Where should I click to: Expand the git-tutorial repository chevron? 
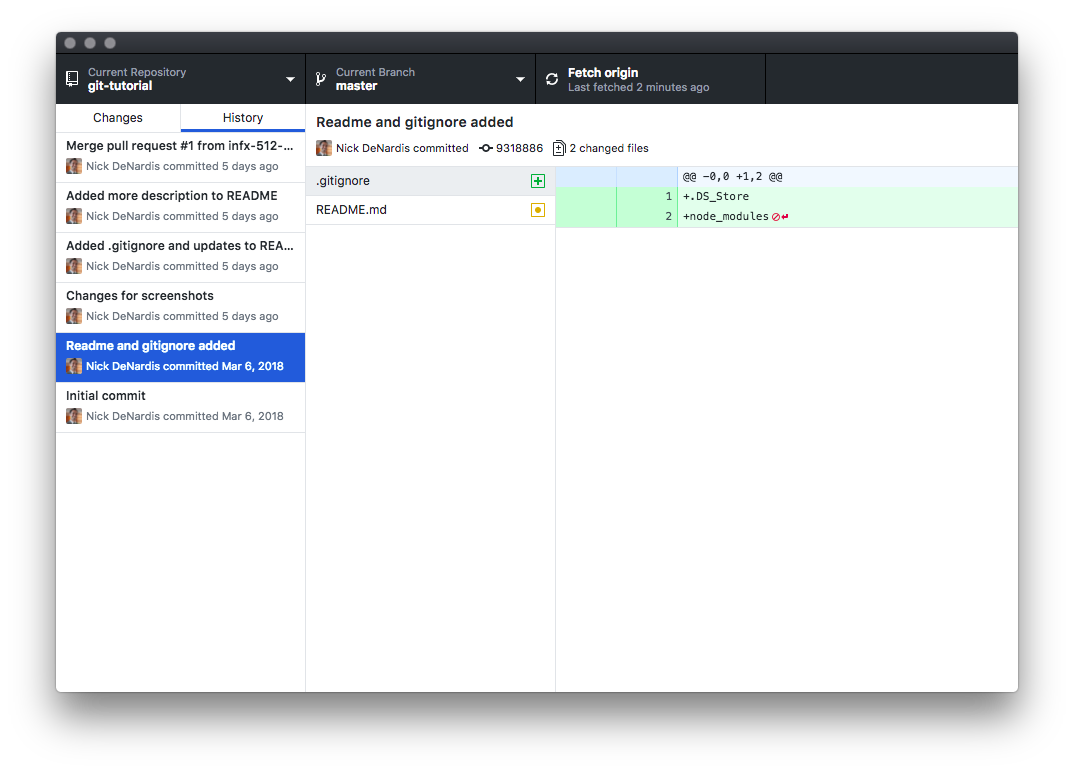290,79
